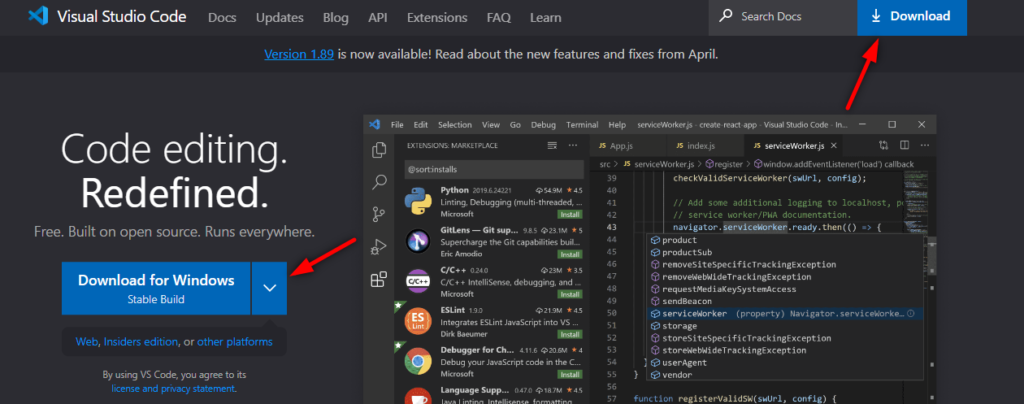This screenshot has width=1024, height=404.
Task: Click the GitLens extension icon
Action: 418,241
